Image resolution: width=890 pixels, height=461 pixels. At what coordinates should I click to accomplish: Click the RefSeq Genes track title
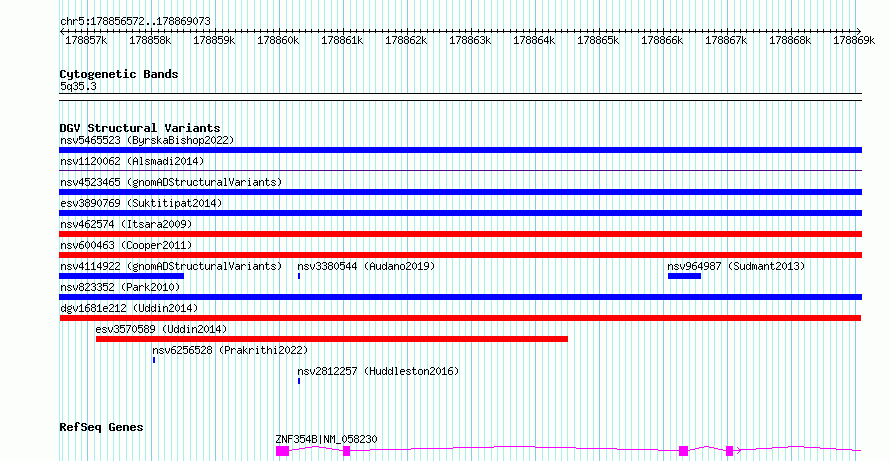102,427
